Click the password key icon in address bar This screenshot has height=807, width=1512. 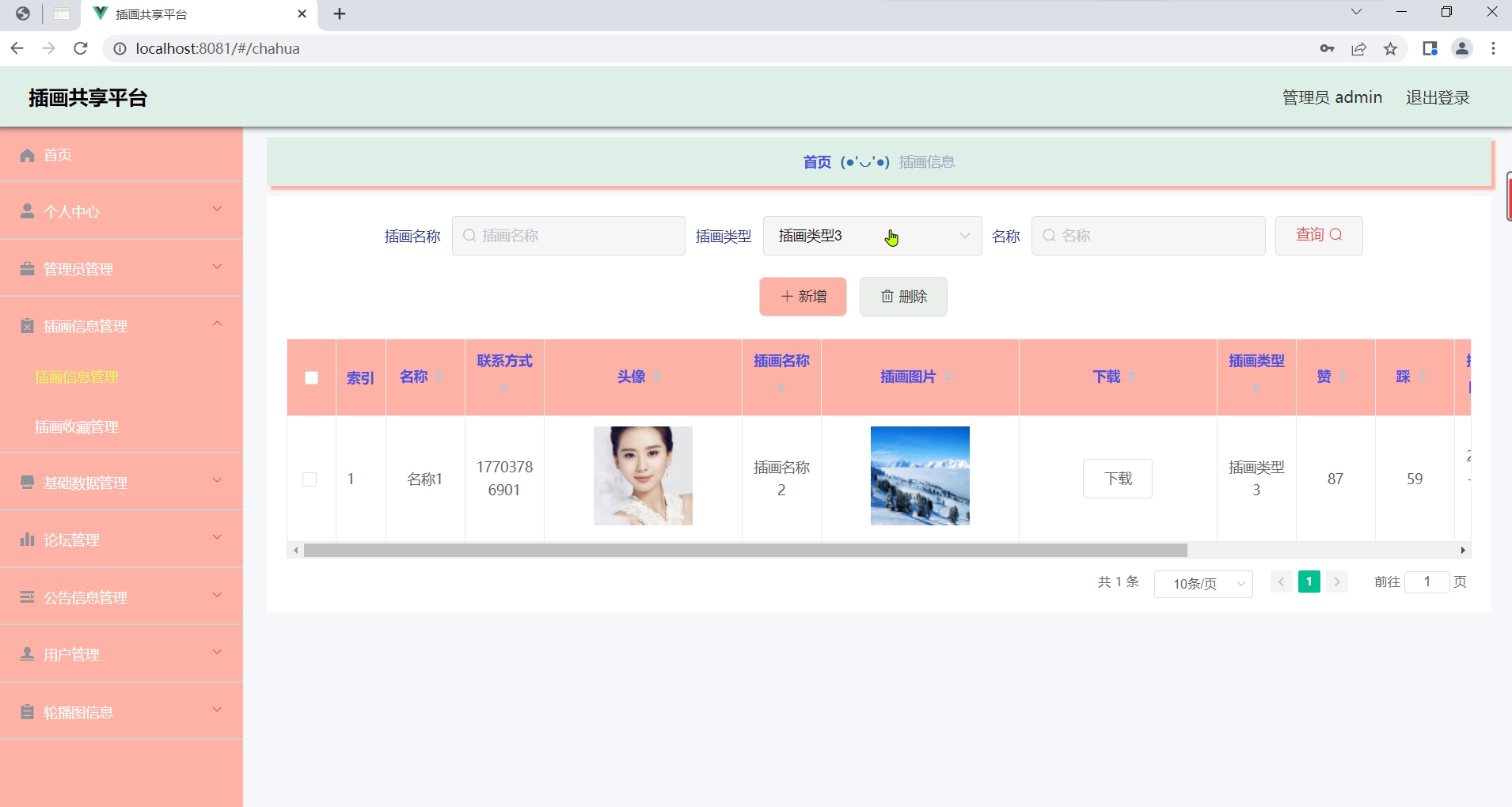point(1327,49)
